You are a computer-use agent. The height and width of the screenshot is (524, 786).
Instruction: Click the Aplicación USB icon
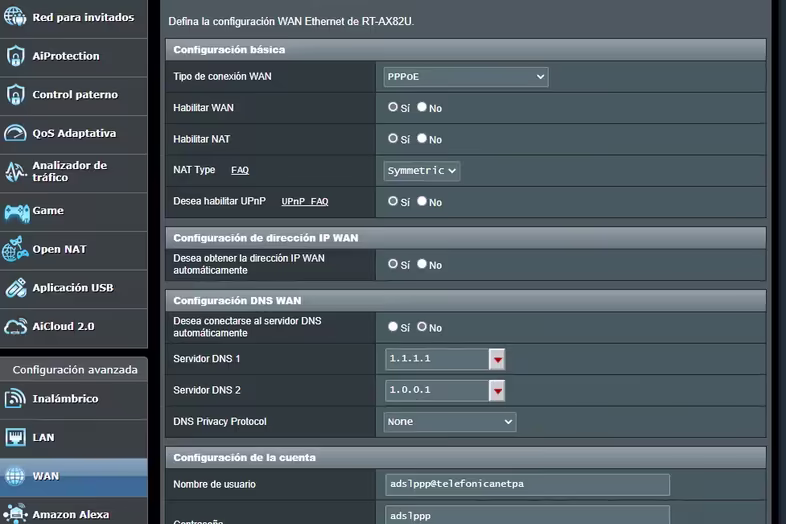(x=16, y=288)
